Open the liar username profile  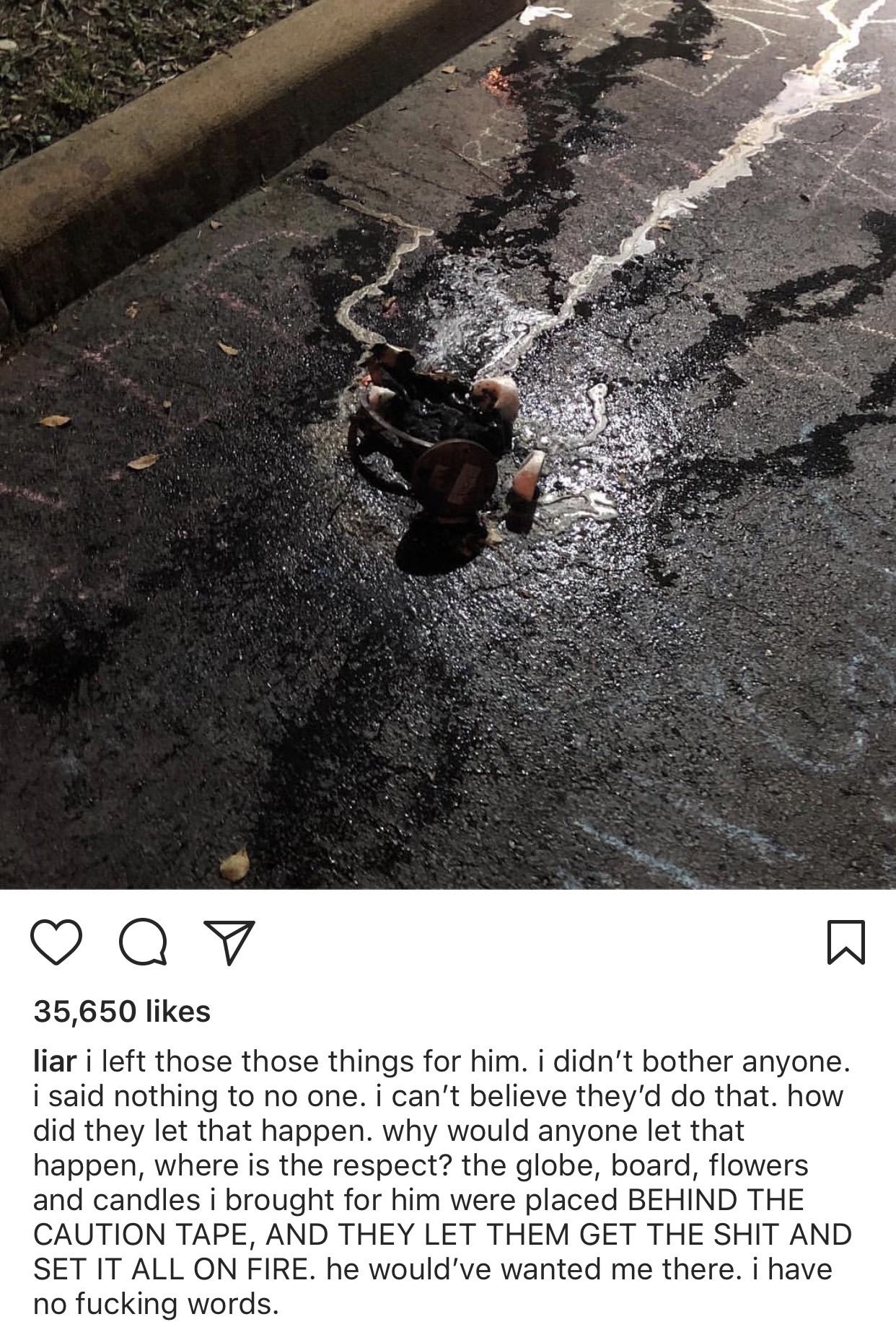pyautogui.click(x=55, y=1061)
